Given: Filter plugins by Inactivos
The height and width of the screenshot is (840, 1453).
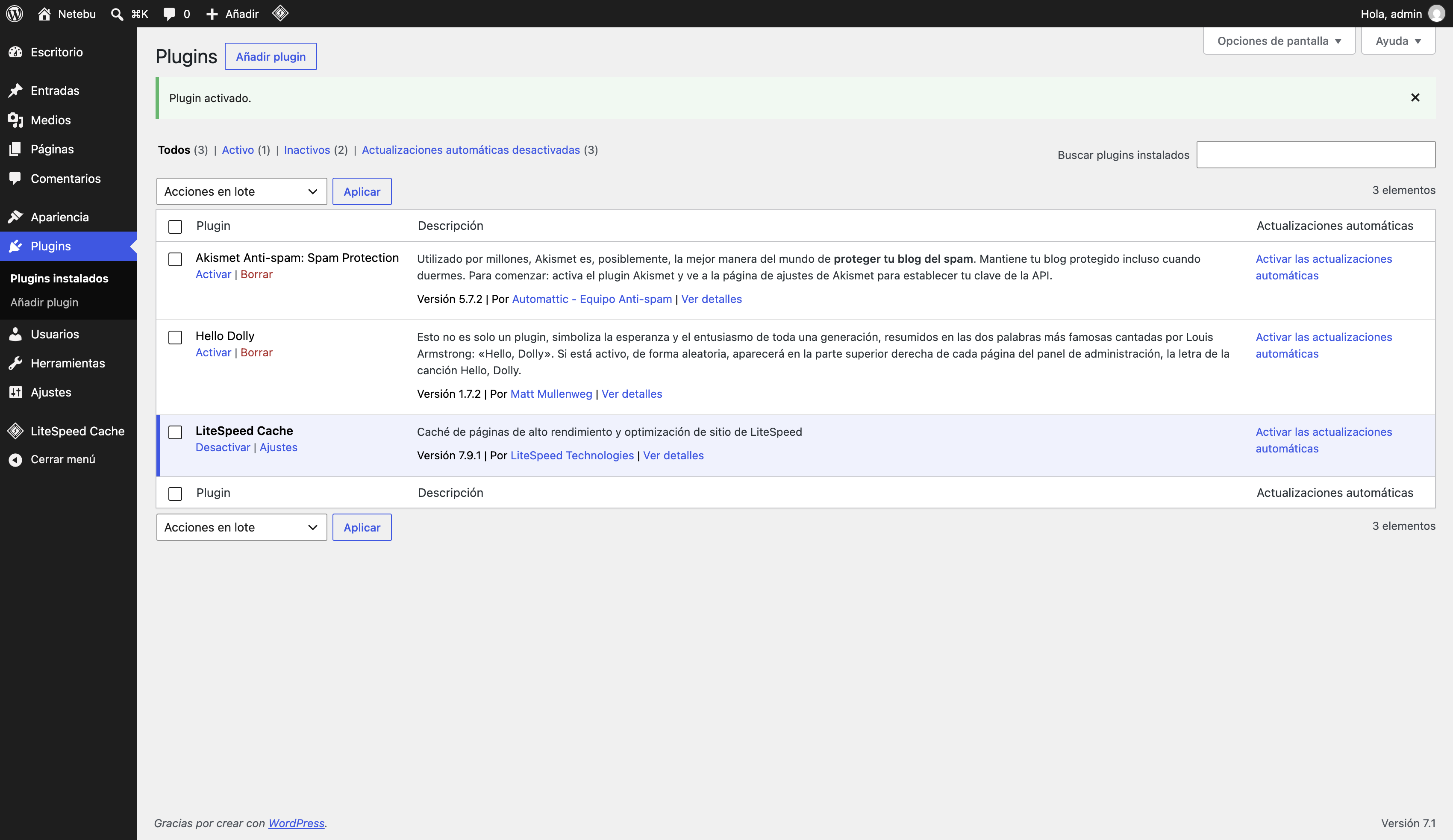Looking at the screenshot, I should (x=307, y=150).
